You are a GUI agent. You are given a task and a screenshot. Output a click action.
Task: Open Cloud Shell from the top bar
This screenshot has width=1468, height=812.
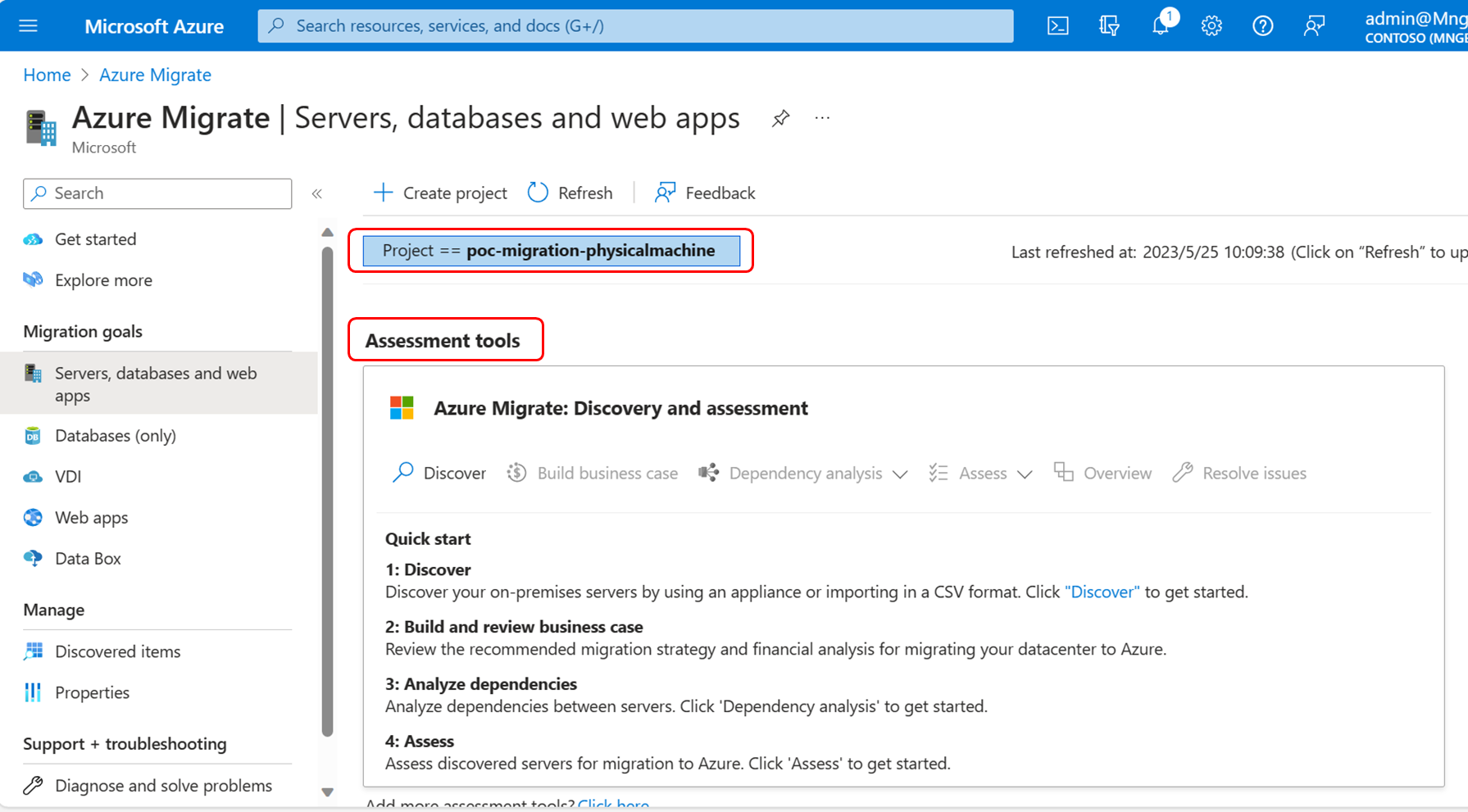(1057, 25)
